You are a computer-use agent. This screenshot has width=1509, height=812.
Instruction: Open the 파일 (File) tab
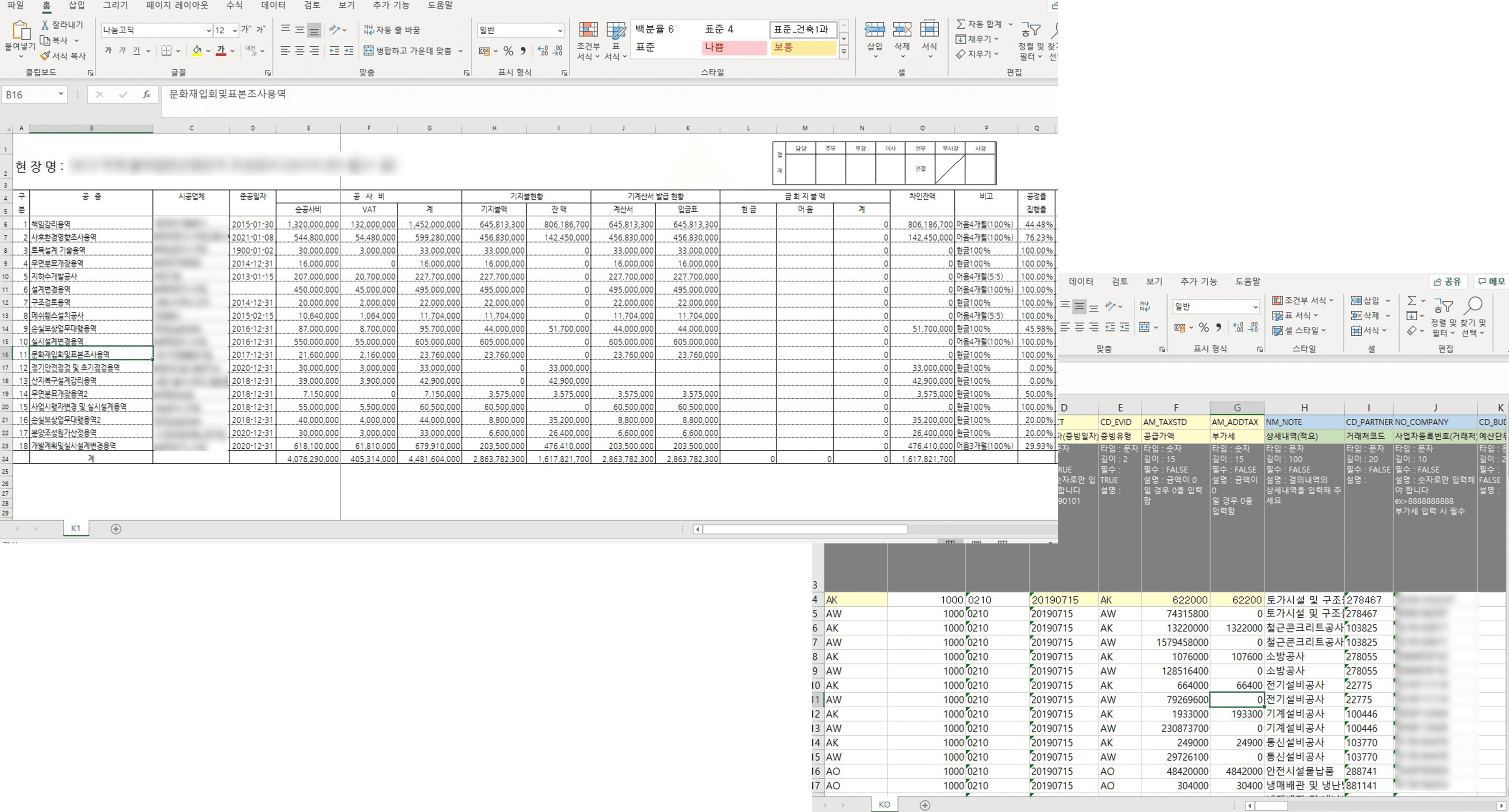[x=15, y=5]
